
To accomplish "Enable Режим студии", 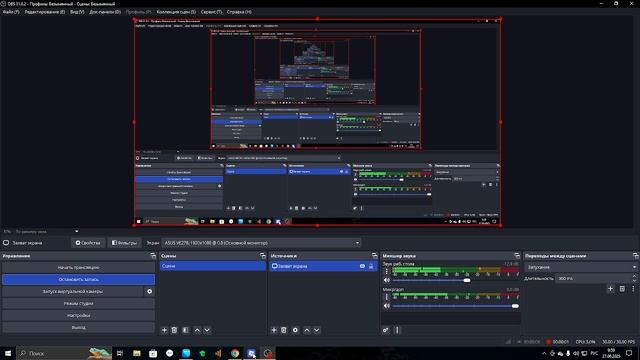I will point(78,304).
